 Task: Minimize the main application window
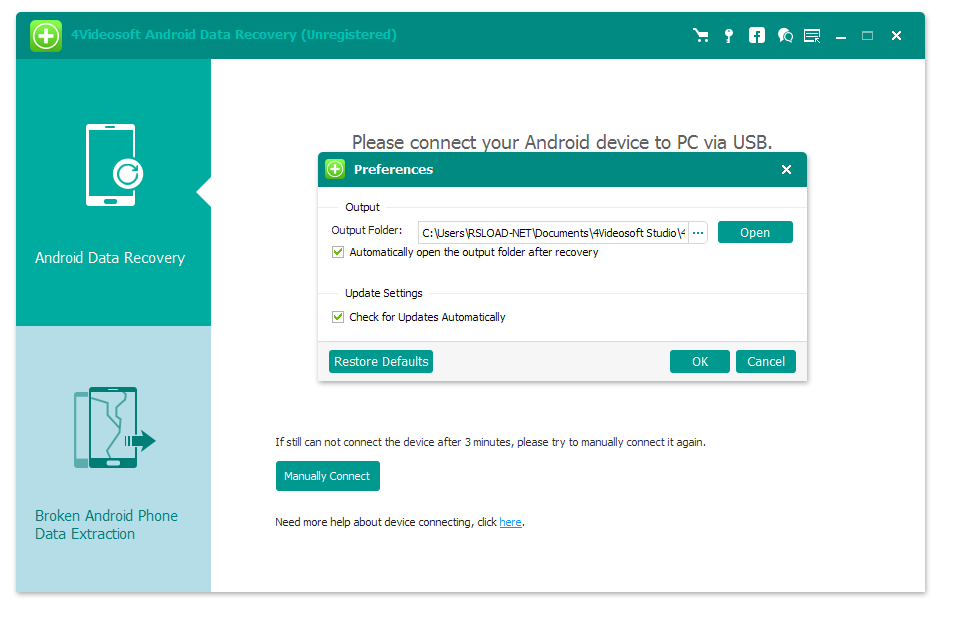[841, 36]
